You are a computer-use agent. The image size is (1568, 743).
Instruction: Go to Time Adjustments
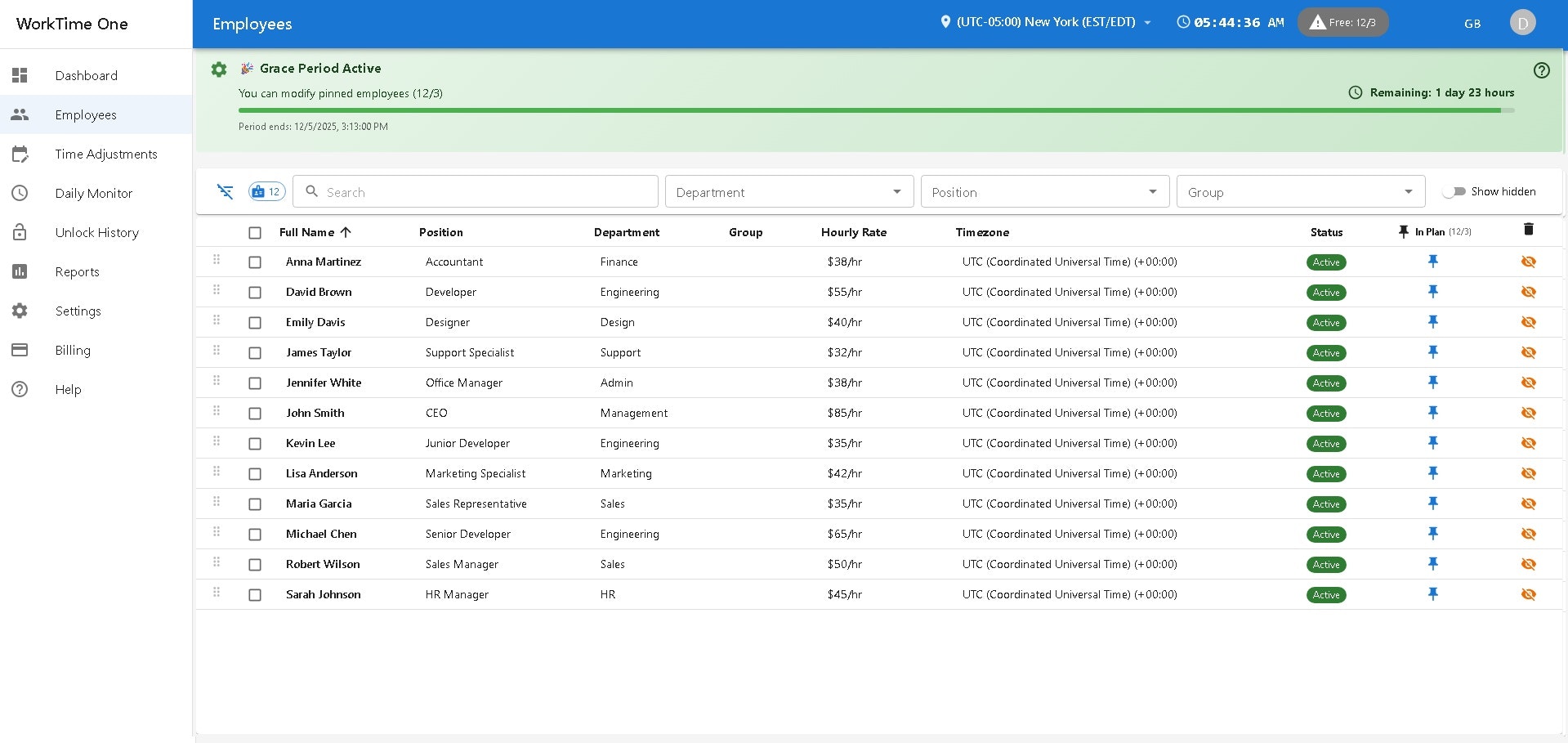(x=96, y=154)
